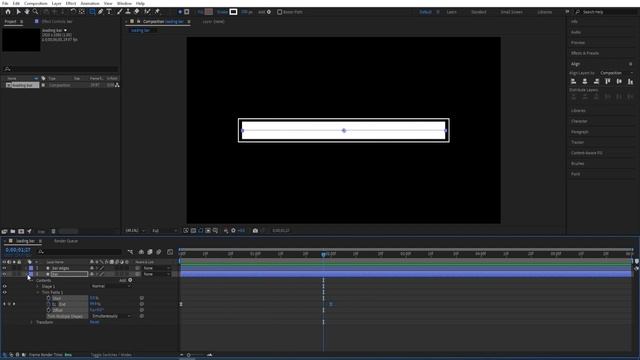Align layers to left edge

[573, 82]
